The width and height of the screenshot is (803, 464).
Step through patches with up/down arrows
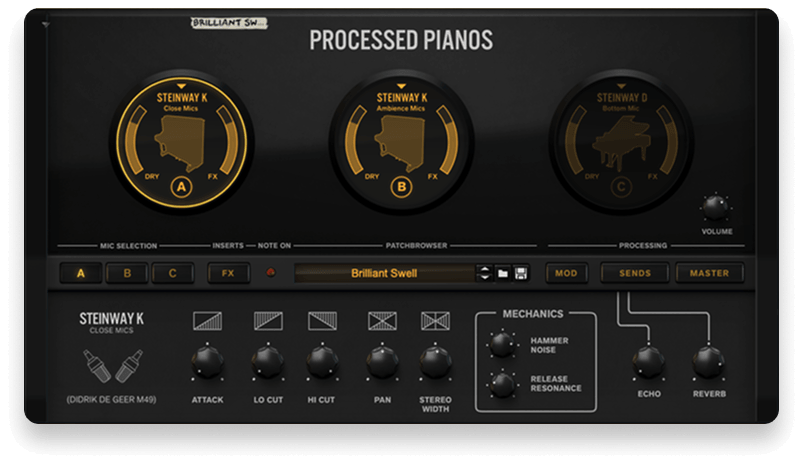click(x=484, y=273)
